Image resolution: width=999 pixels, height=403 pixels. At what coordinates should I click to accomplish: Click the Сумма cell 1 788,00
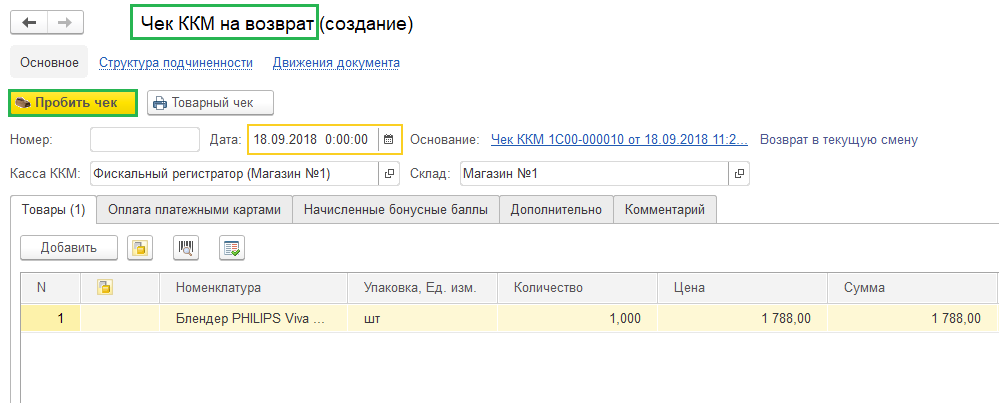pyautogui.click(x=912, y=318)
